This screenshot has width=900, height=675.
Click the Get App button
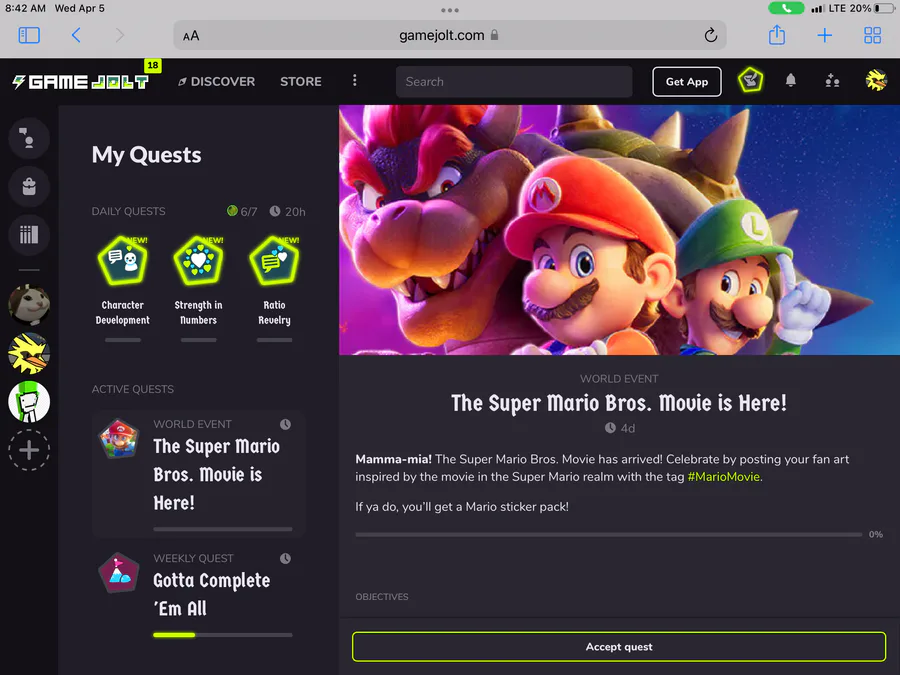click(x=686, y=82)
